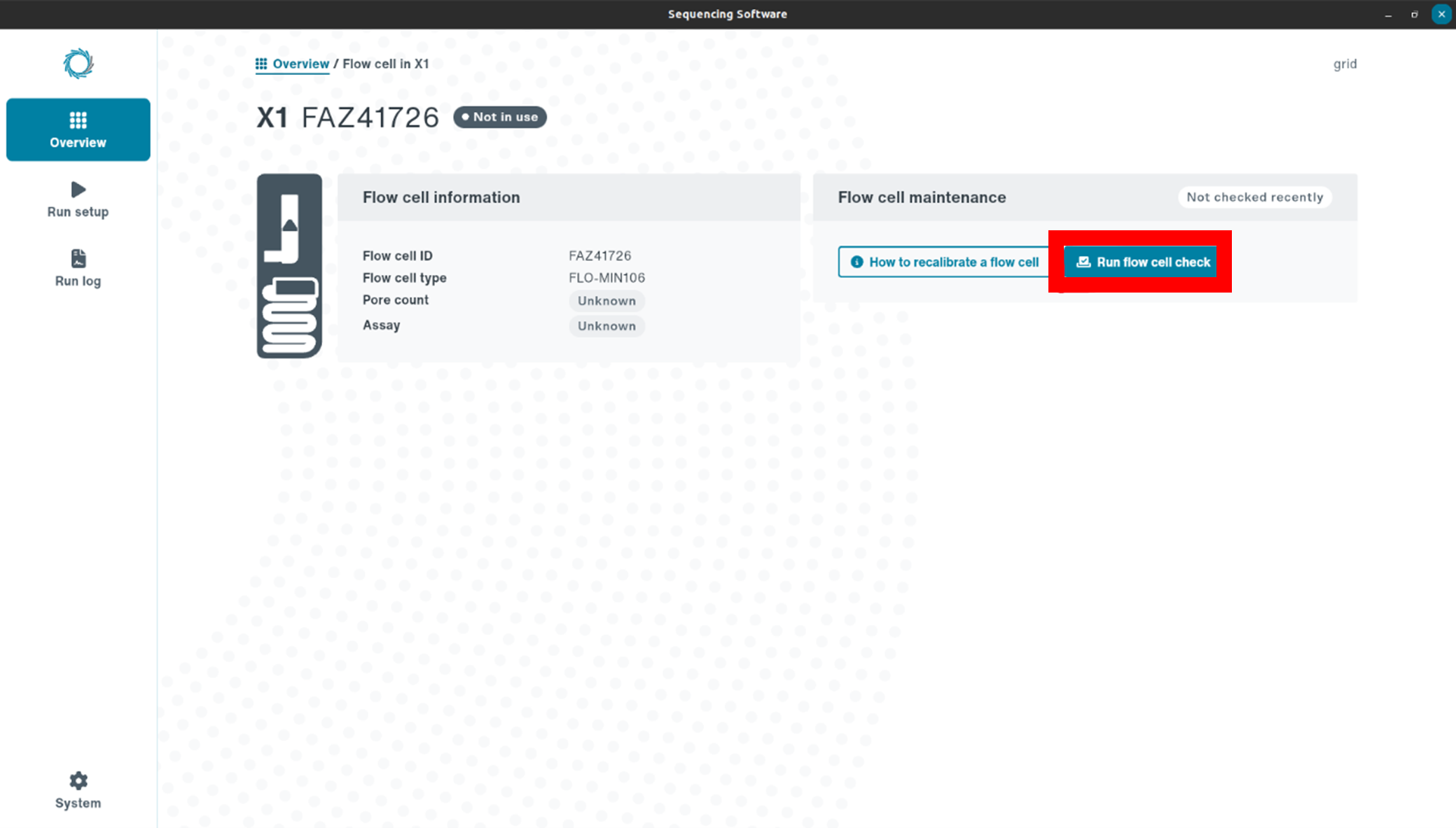The image size is (1456, 828).
Task: Click the Pore count Unknown badge
Action: [x=606, y=301]
